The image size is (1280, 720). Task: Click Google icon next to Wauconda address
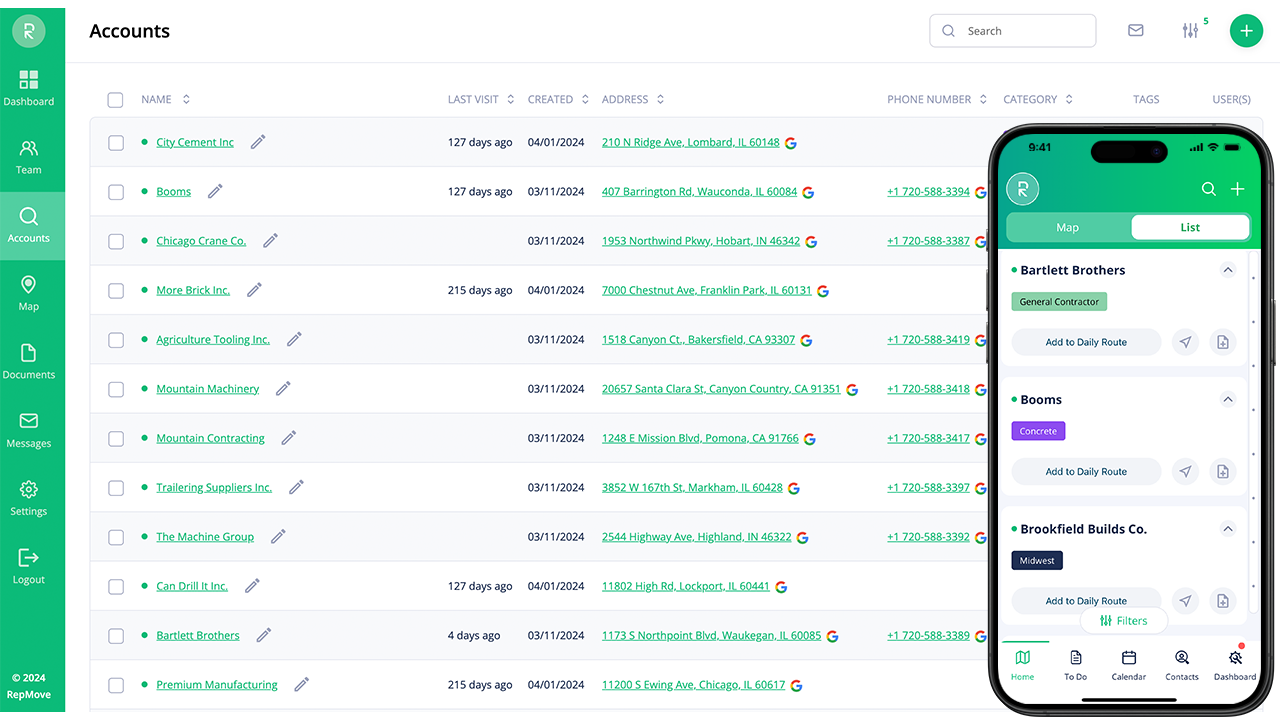pos(808,192)
